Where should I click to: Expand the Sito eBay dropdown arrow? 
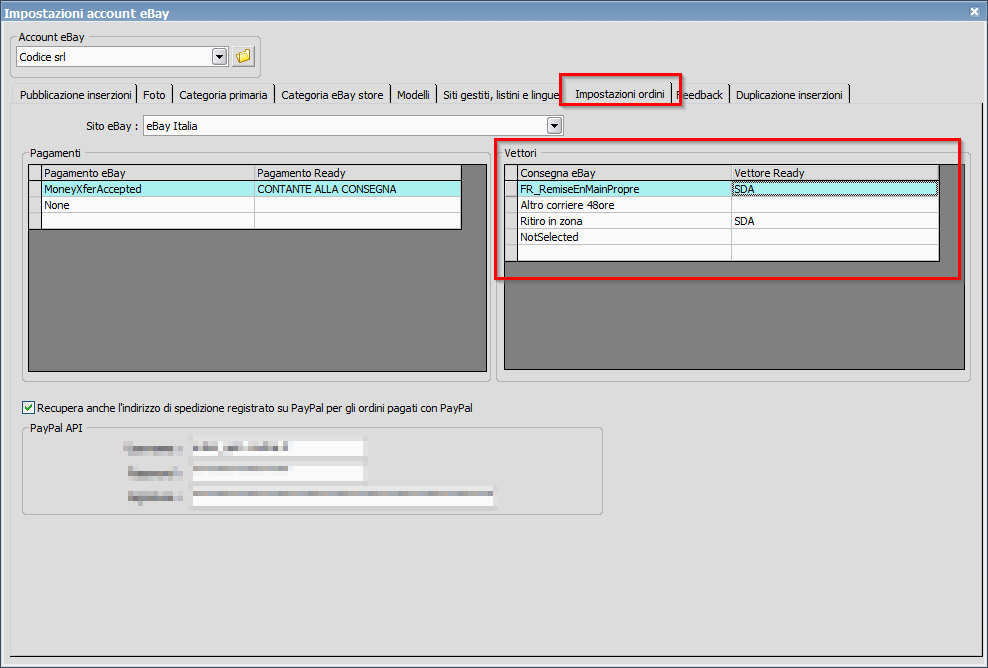[554, 126]
